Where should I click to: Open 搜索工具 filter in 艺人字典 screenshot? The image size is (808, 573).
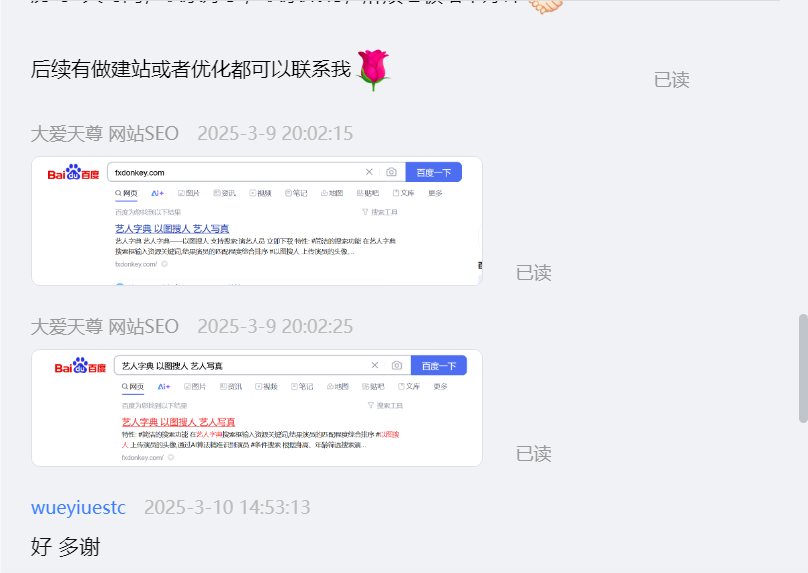click(385, 405)
